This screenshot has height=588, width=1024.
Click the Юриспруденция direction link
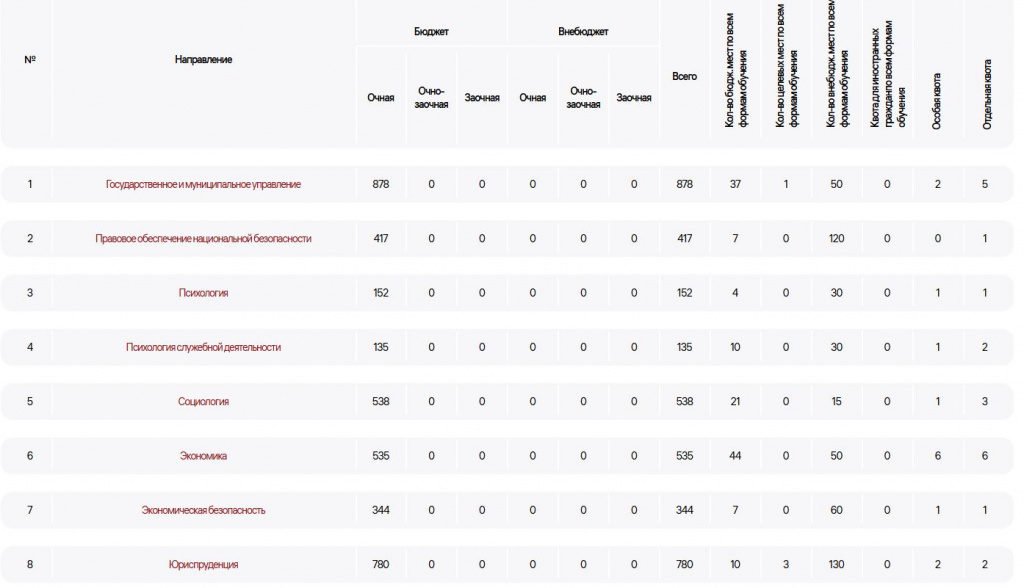[203, 565]
